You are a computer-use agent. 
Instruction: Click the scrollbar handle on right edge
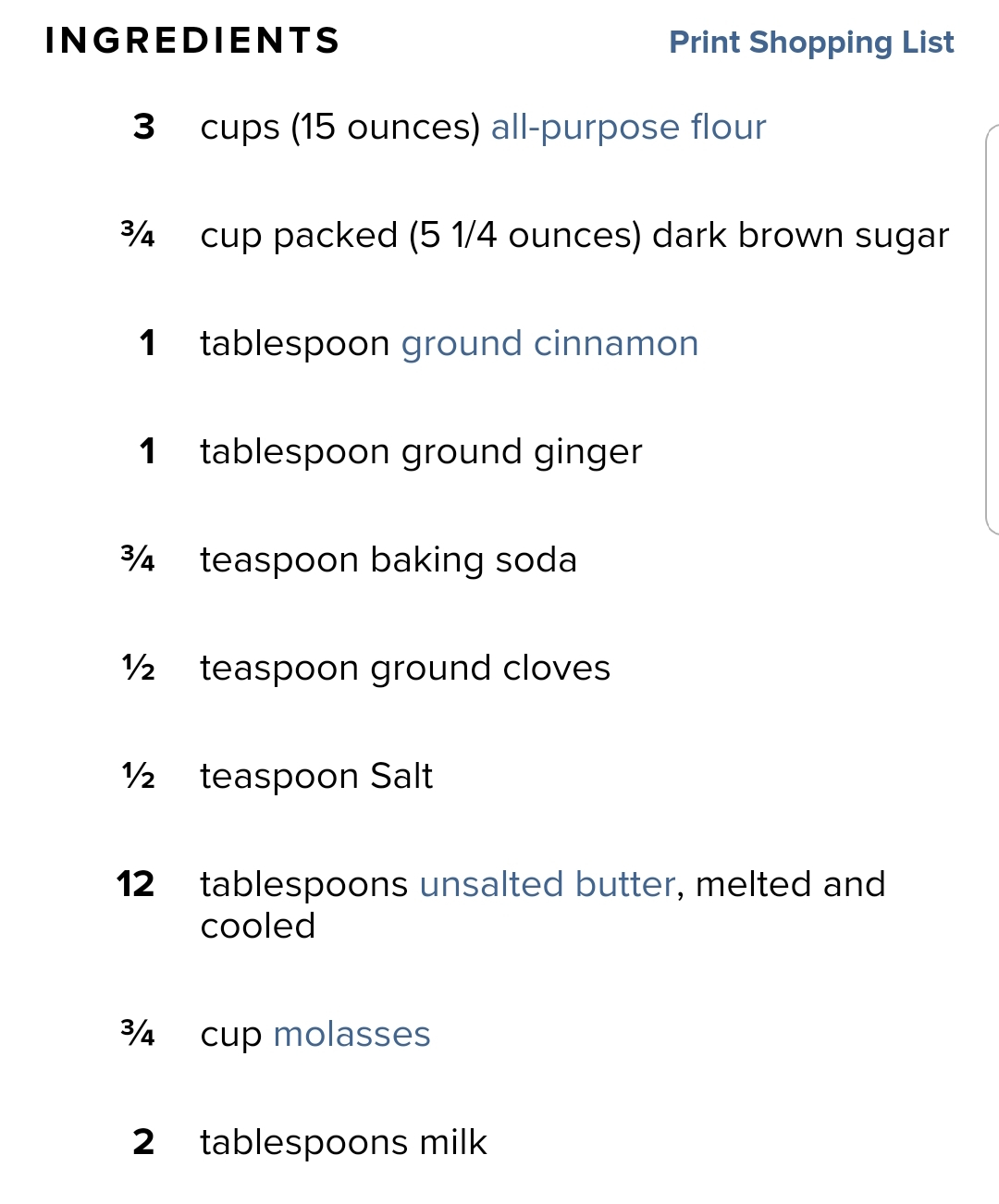point(993,329)
